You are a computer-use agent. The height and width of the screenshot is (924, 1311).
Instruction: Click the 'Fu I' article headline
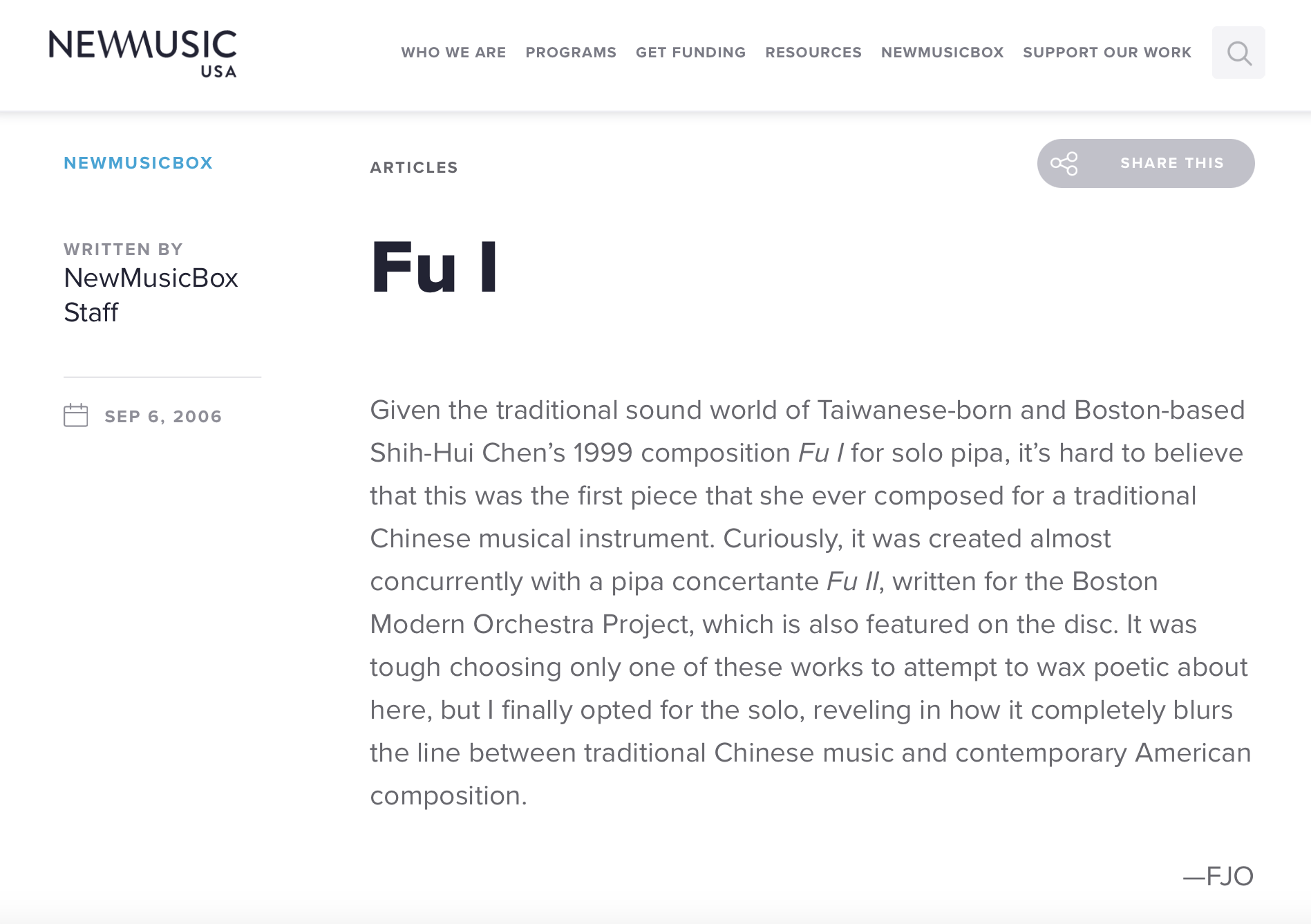pyautogui.click(x=434, y=268)
